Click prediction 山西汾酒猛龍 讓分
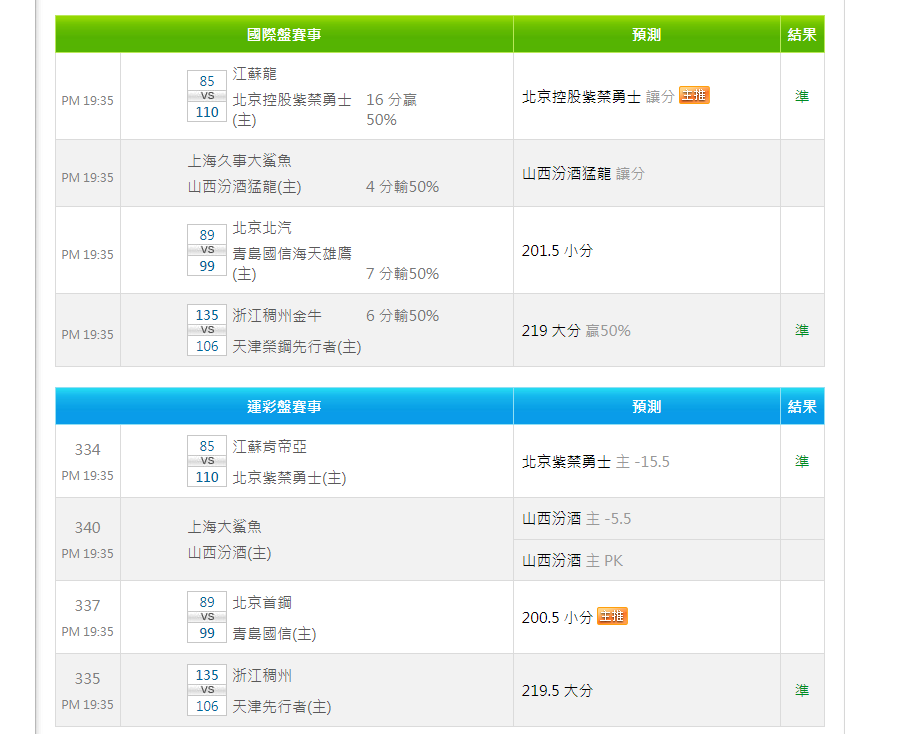 [x=583, y=174]
